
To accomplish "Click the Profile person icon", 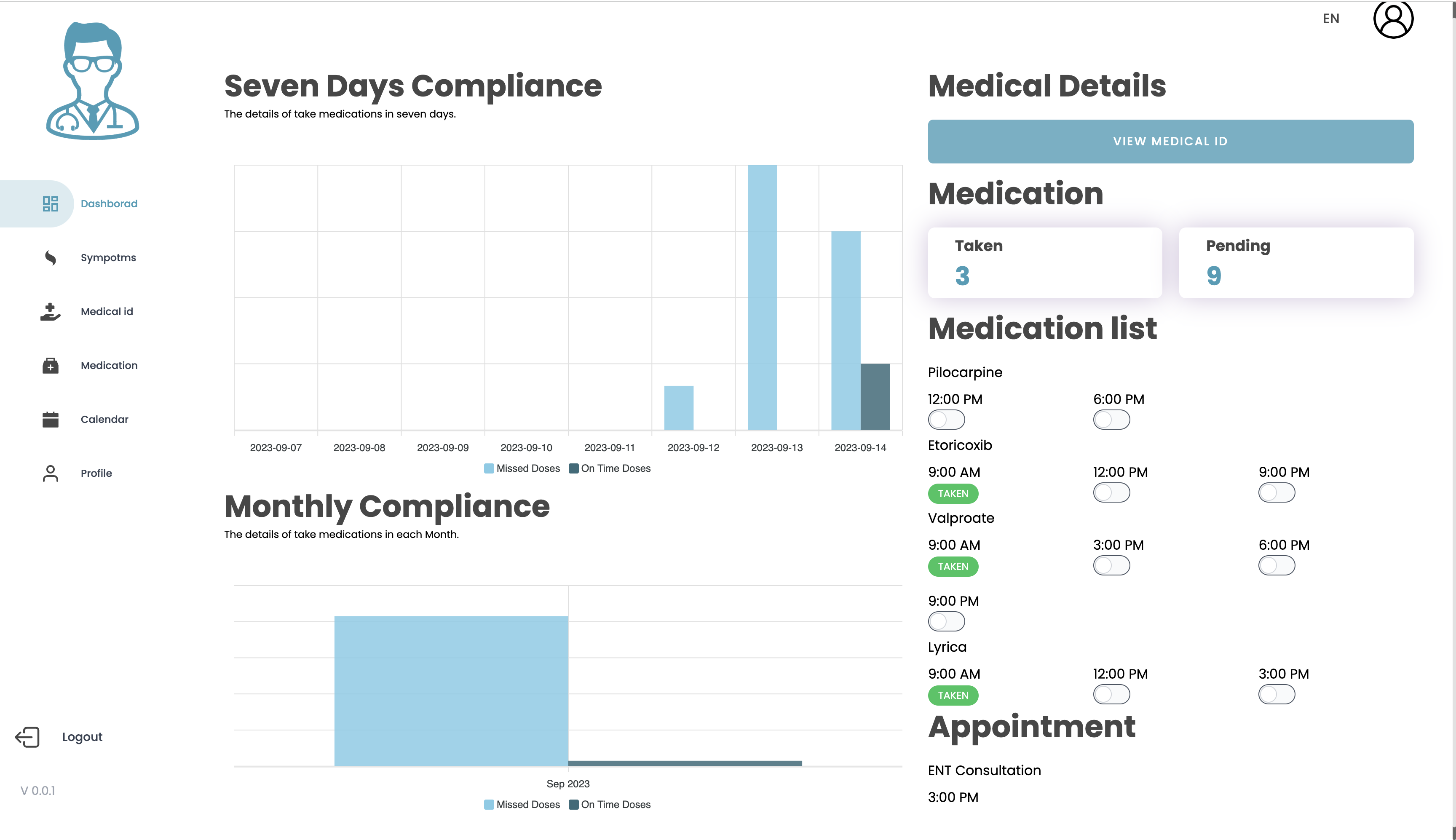I will (50, 473).
